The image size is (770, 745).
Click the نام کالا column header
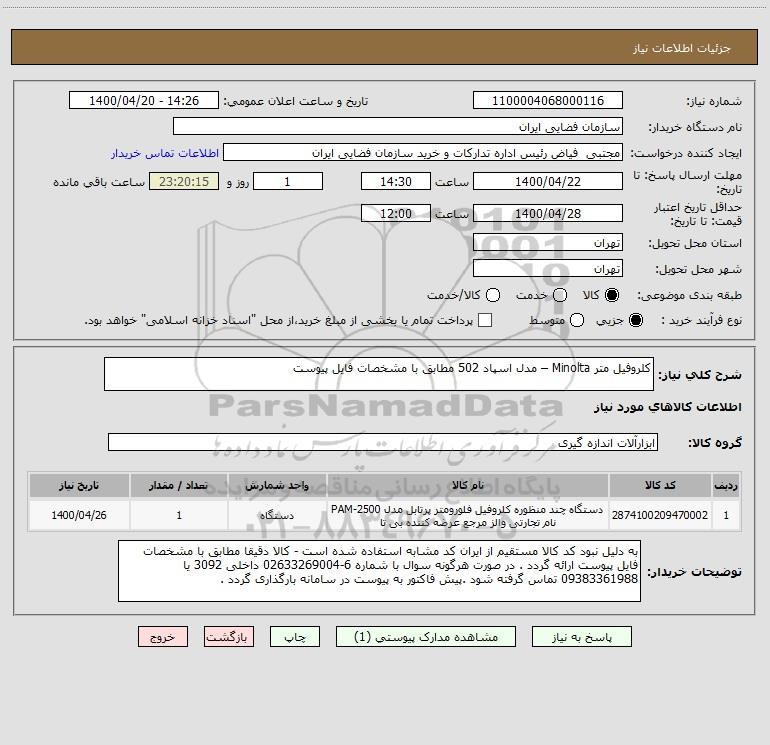[468, 485]
